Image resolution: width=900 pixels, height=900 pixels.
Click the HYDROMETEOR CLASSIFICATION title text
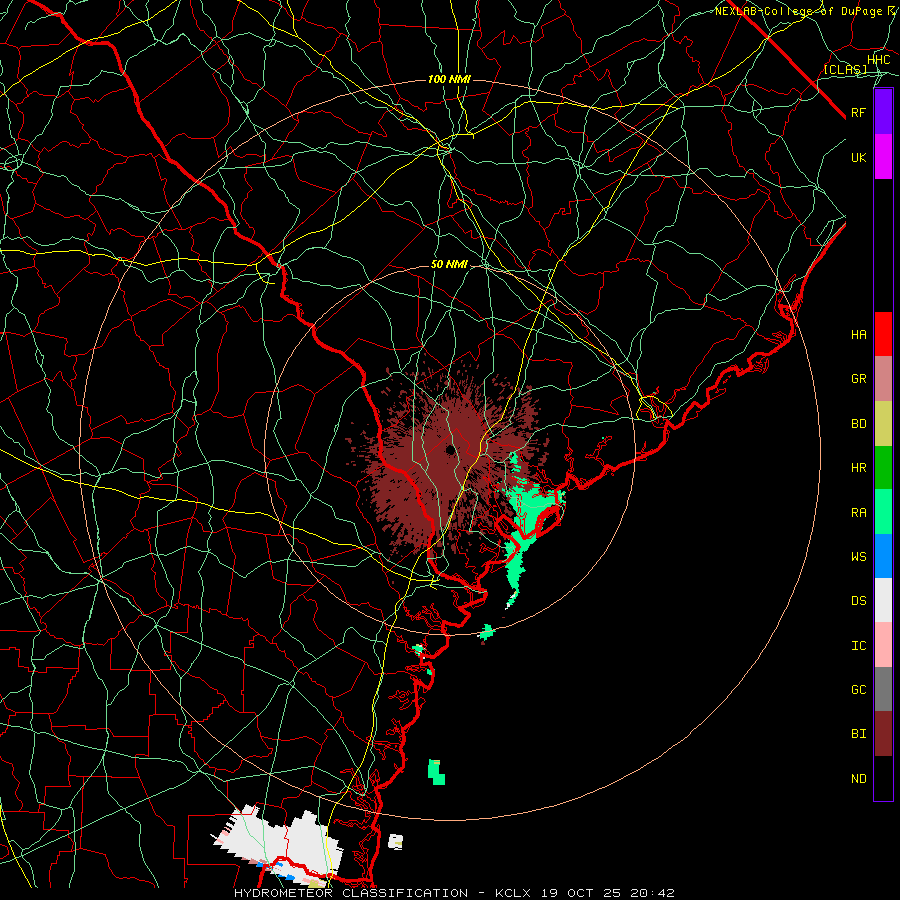[x=351, y=893]
